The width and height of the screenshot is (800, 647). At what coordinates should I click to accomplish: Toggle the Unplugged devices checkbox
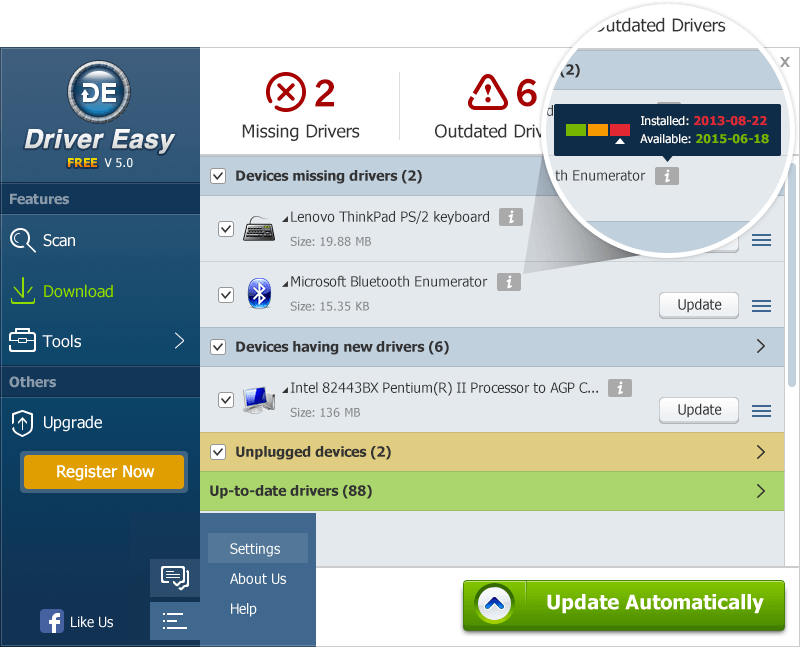[x=218, y=452]
